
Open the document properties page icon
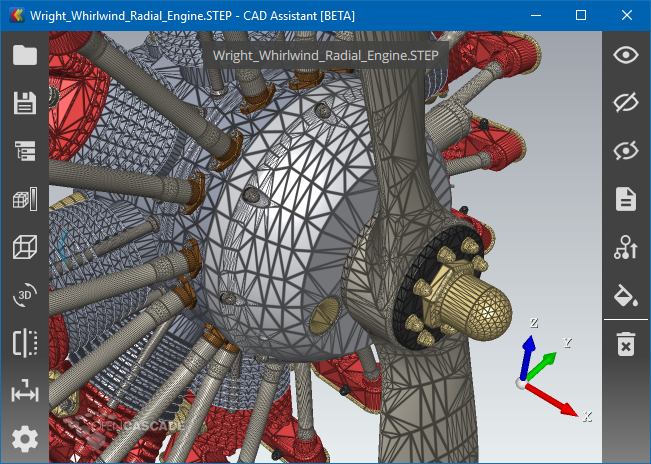tap(626, 199)
